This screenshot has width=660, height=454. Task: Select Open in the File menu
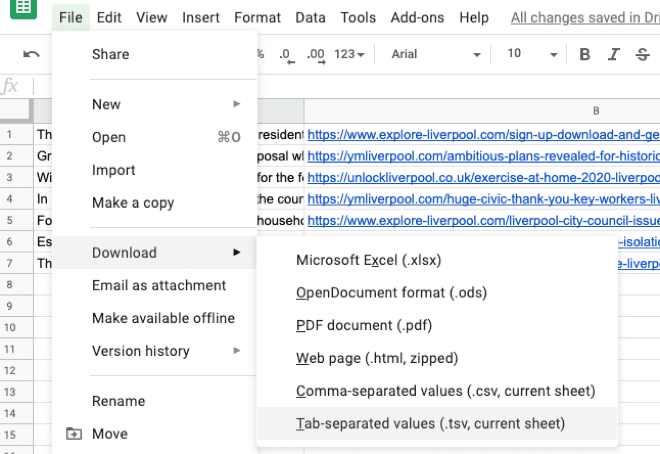(x=154, y=137)
